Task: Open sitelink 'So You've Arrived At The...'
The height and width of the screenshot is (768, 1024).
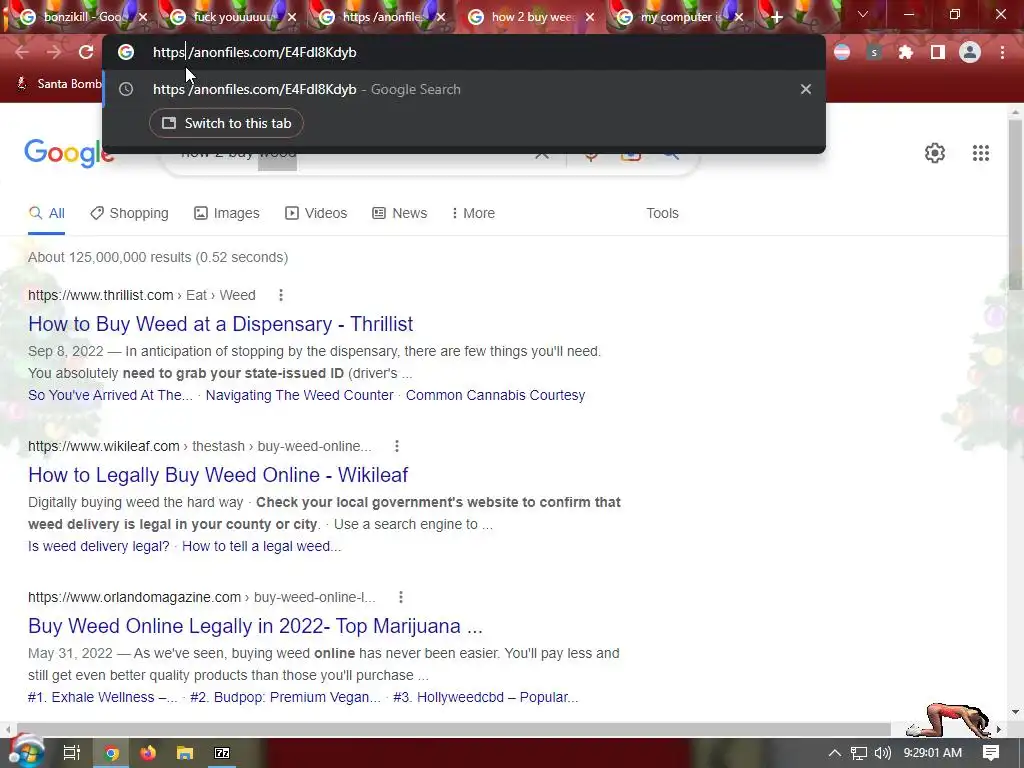Action: [x=110, y=395]
